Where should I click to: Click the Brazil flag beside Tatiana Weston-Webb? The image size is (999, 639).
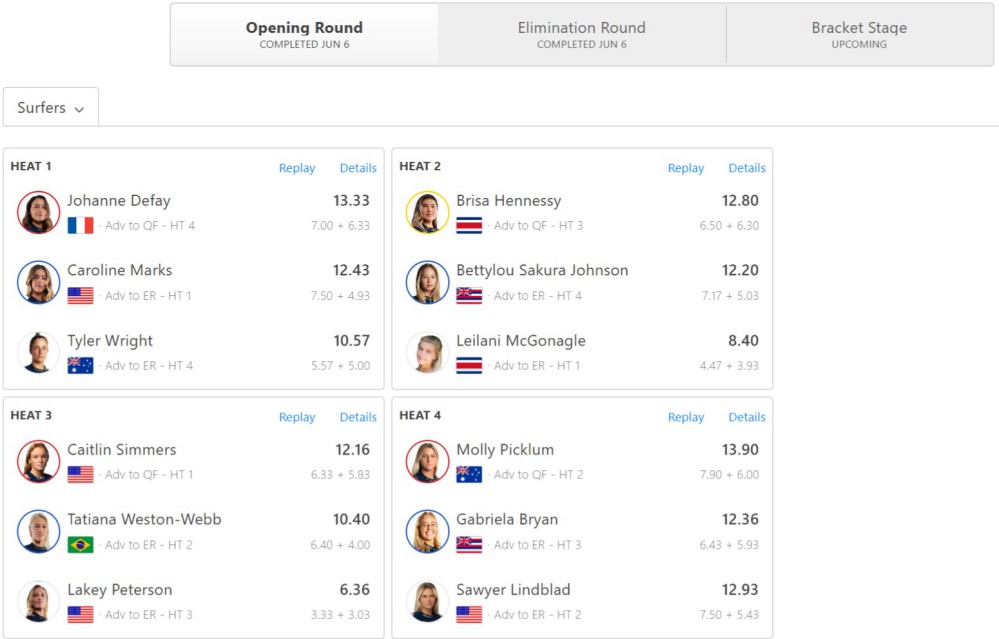click(81, 545)
